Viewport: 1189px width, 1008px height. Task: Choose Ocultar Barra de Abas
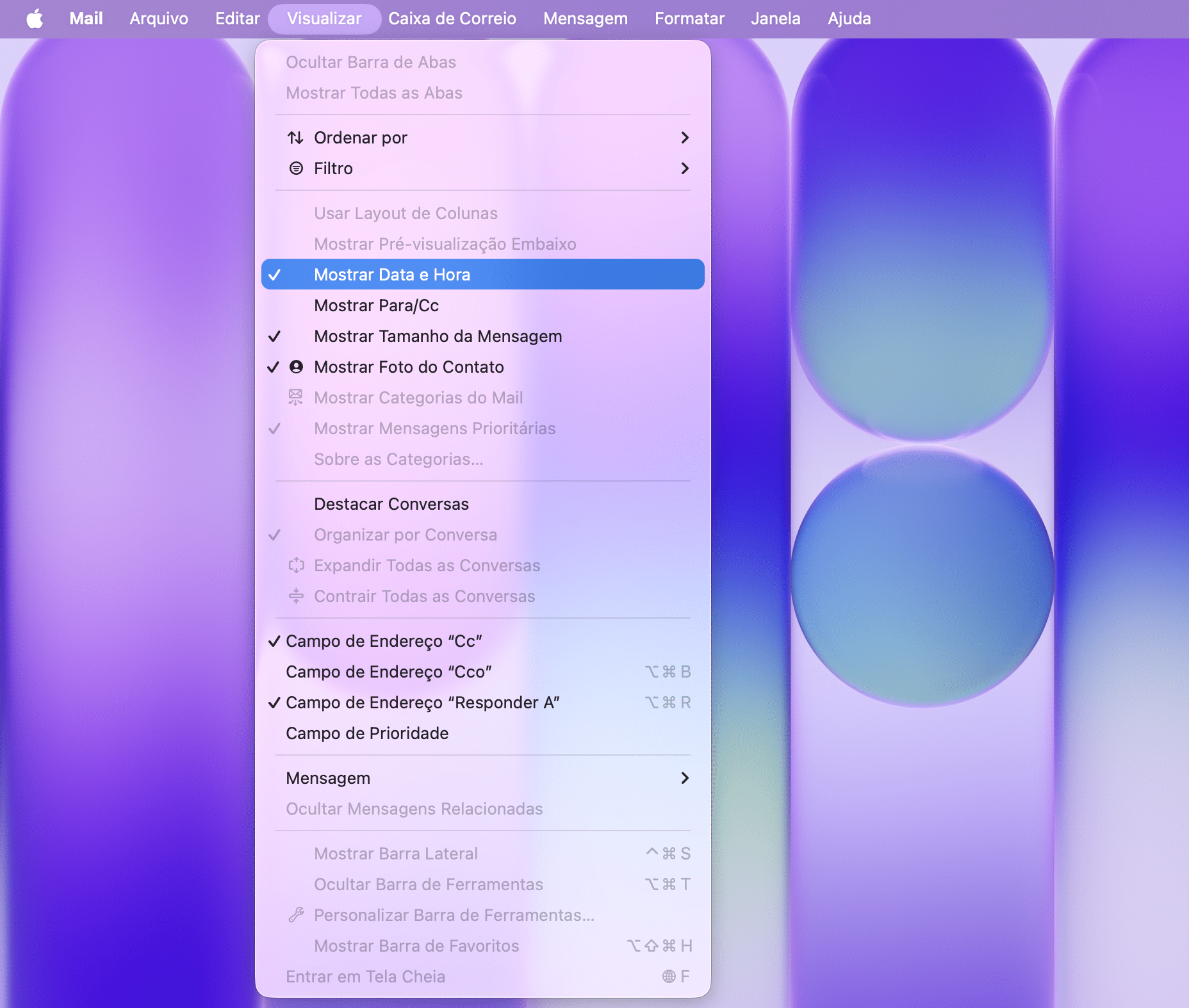[x=483, y=62]
